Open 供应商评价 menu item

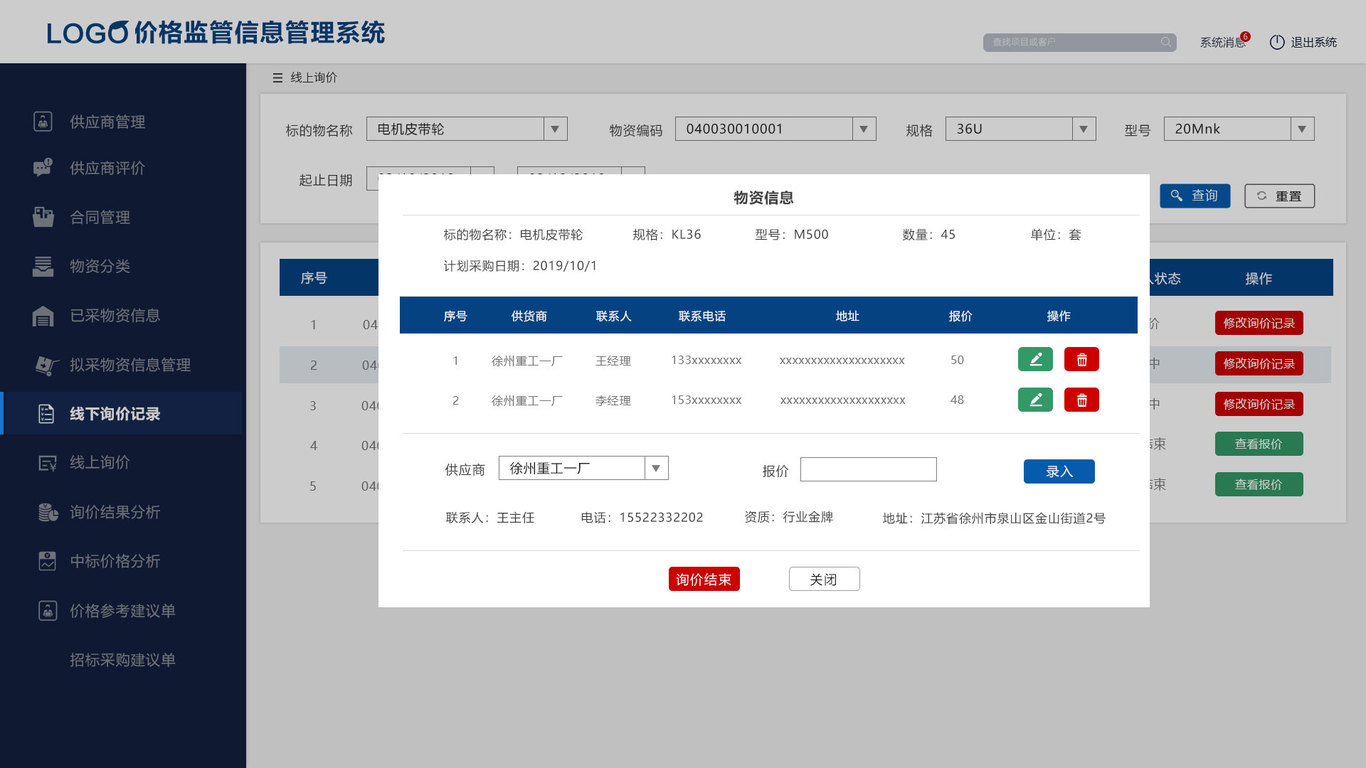(107, 168)
